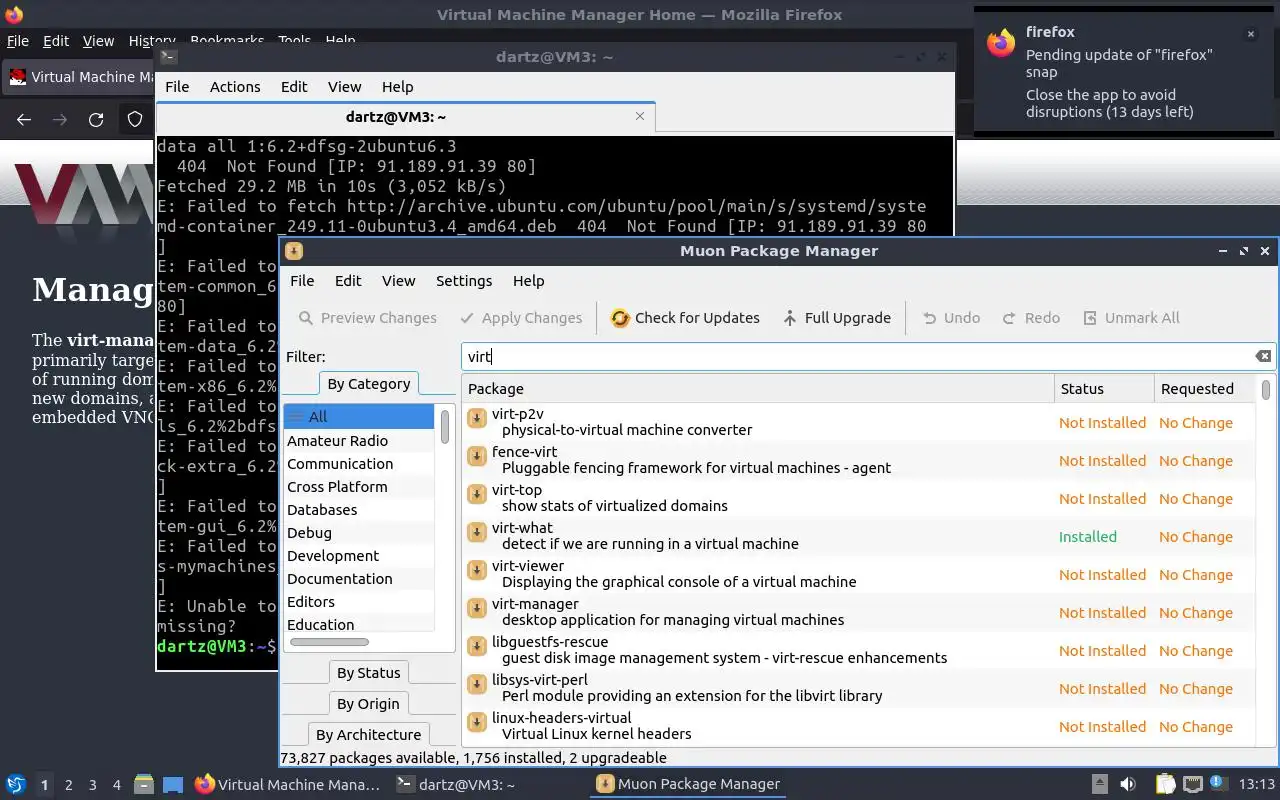Select the Development category
Image resolution: width=1280 pixels, height=800 pixels.
pyautogui.click(x=359, y=556)
